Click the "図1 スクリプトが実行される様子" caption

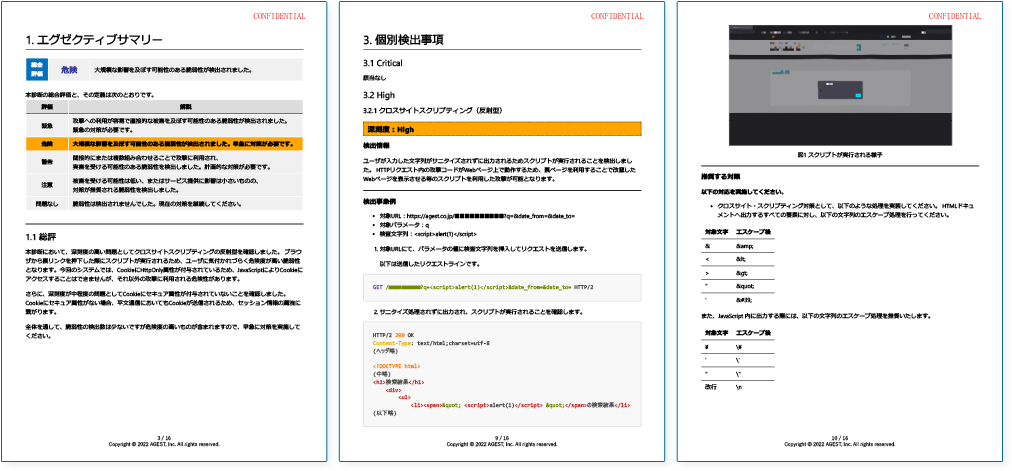(x=840, y=155)
